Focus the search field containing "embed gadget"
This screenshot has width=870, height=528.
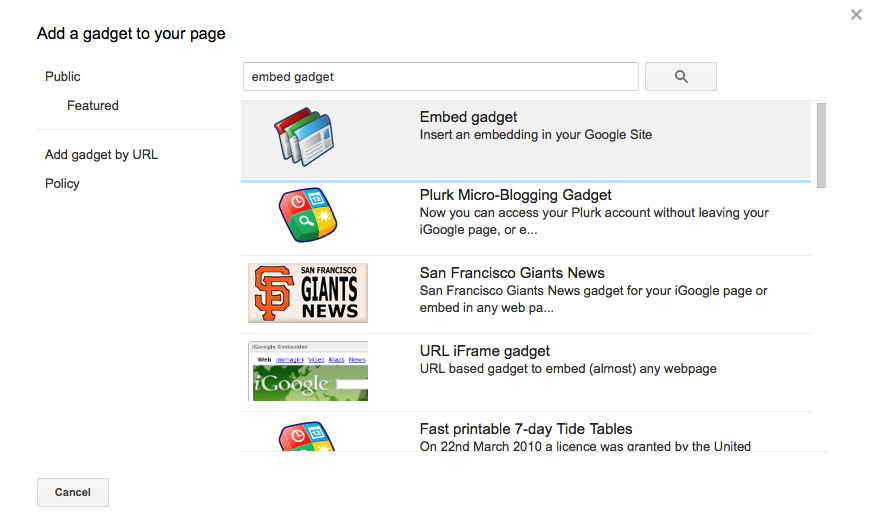(x=440, y=77)
